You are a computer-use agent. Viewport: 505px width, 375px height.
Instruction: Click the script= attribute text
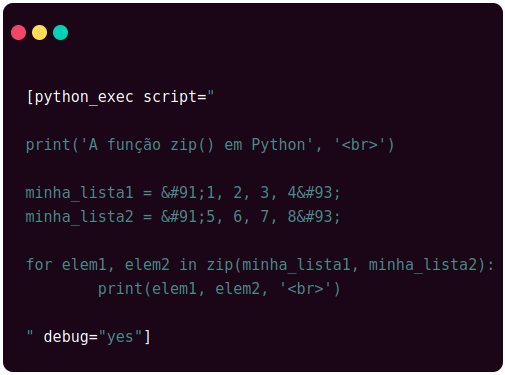pos(175,97)
